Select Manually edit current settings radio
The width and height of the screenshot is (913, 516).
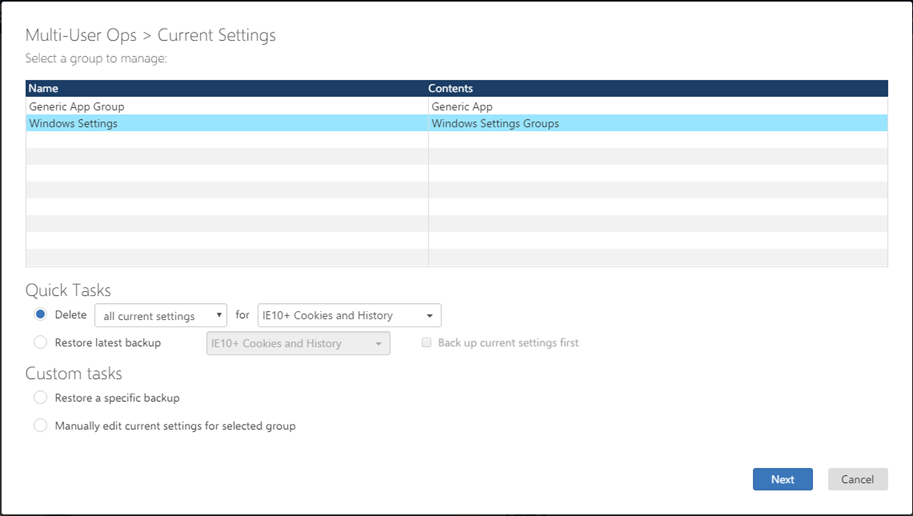(41, 426)
